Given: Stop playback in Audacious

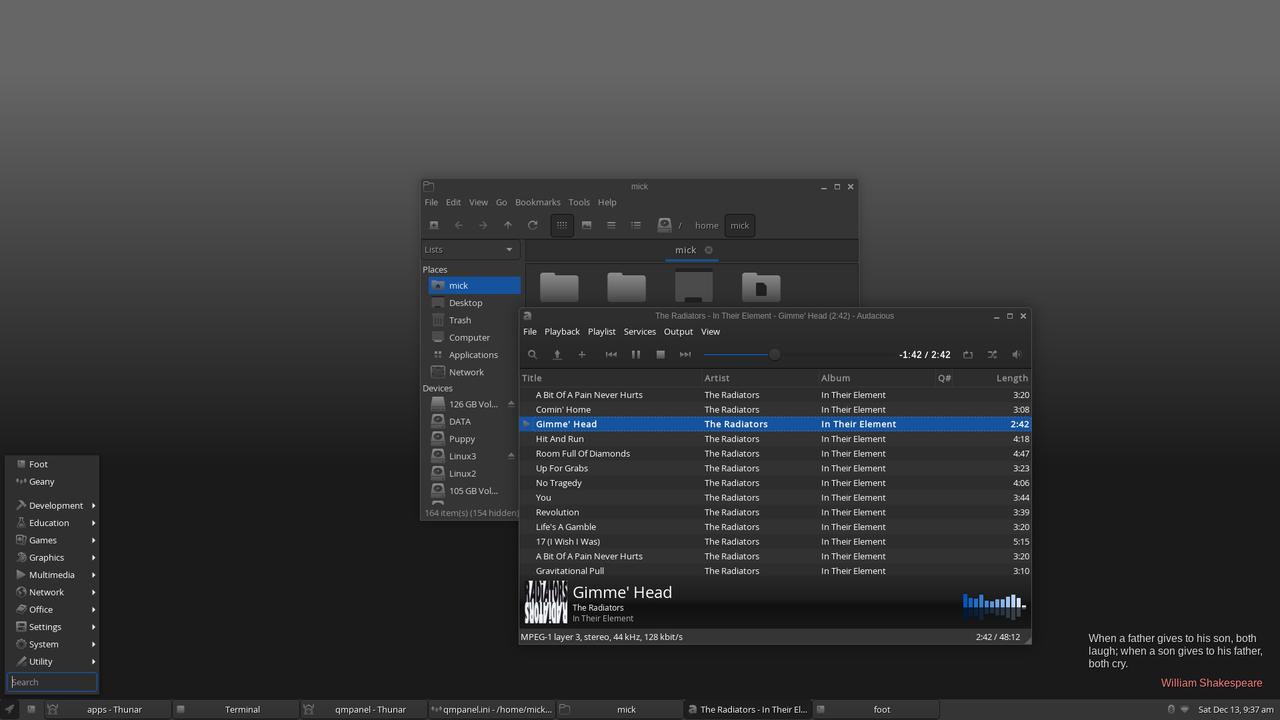Looking at the screenshot, I should click(x=660, y=354).
